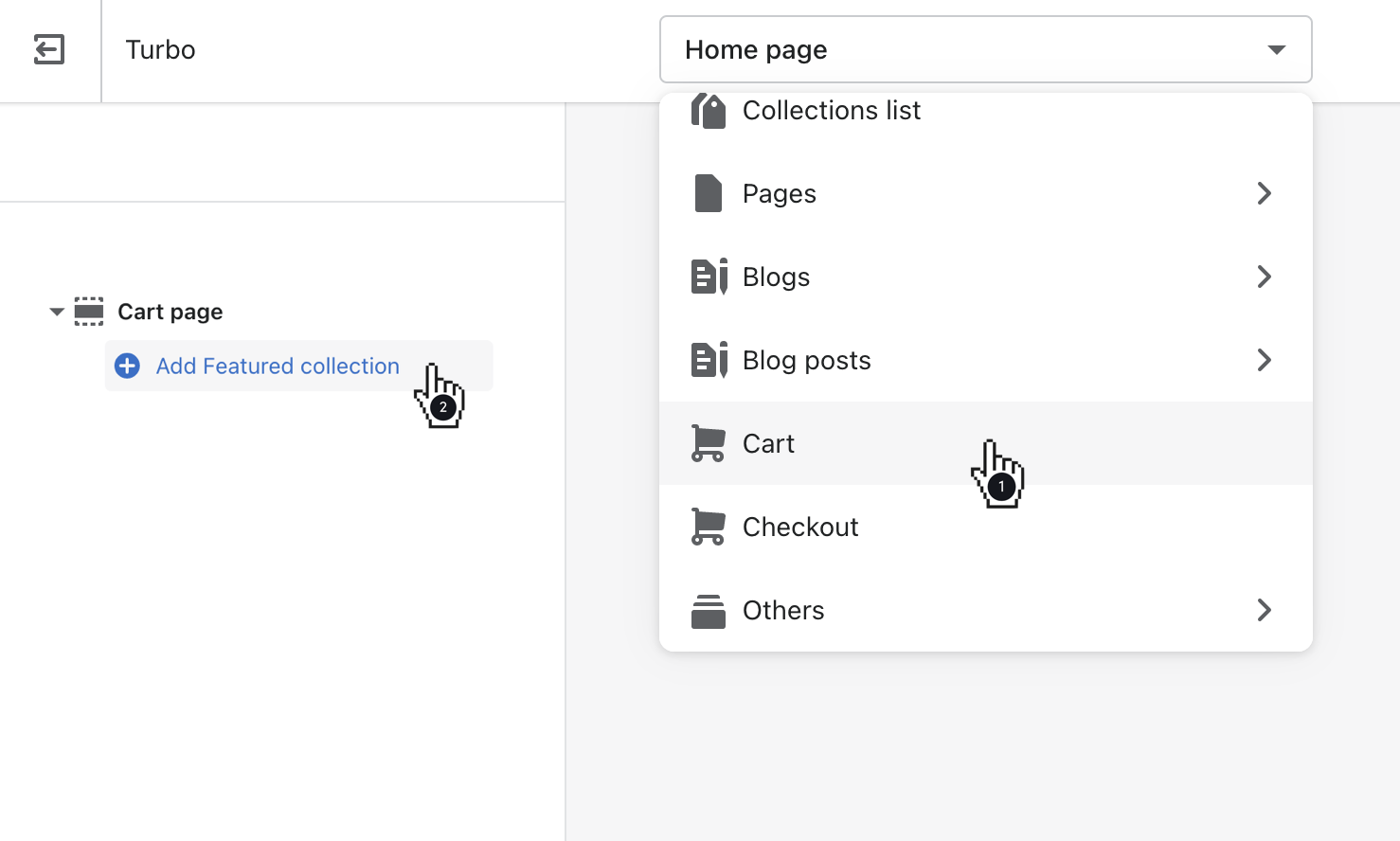This screenshot has width=1400, height=841.
Task: Select Cart from the template menu
Action: point(769,443)
